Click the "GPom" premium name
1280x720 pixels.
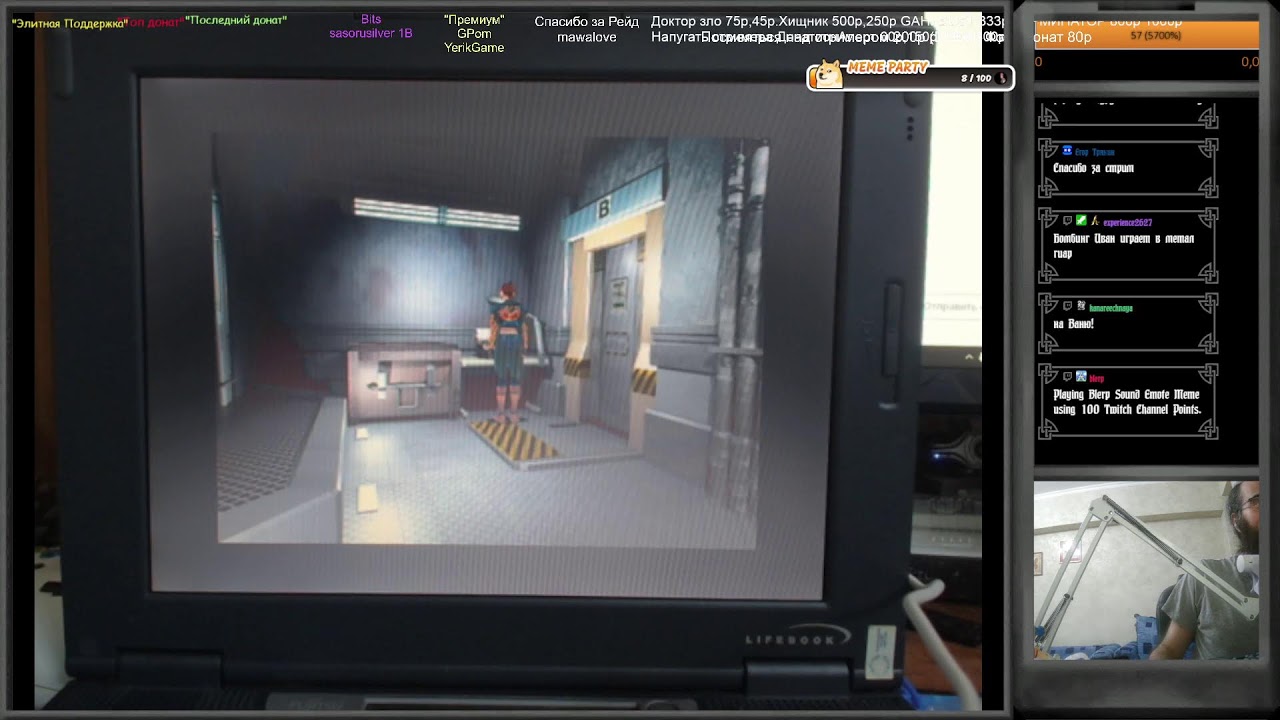[x=474, y=34]
